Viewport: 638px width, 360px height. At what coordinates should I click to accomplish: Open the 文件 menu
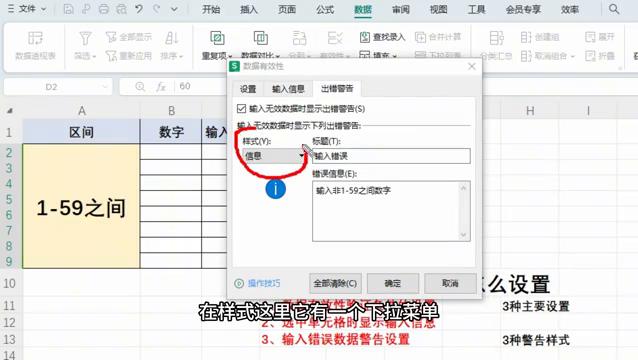click(27, 9)
